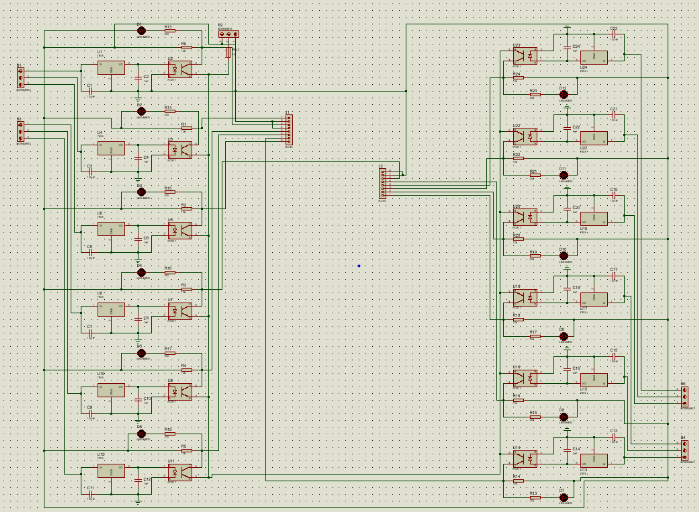Select capacitor C23 above regulator U24
The height and width of the screenshot is (512, 699).
pyautogui.click(x=614, y=33)
